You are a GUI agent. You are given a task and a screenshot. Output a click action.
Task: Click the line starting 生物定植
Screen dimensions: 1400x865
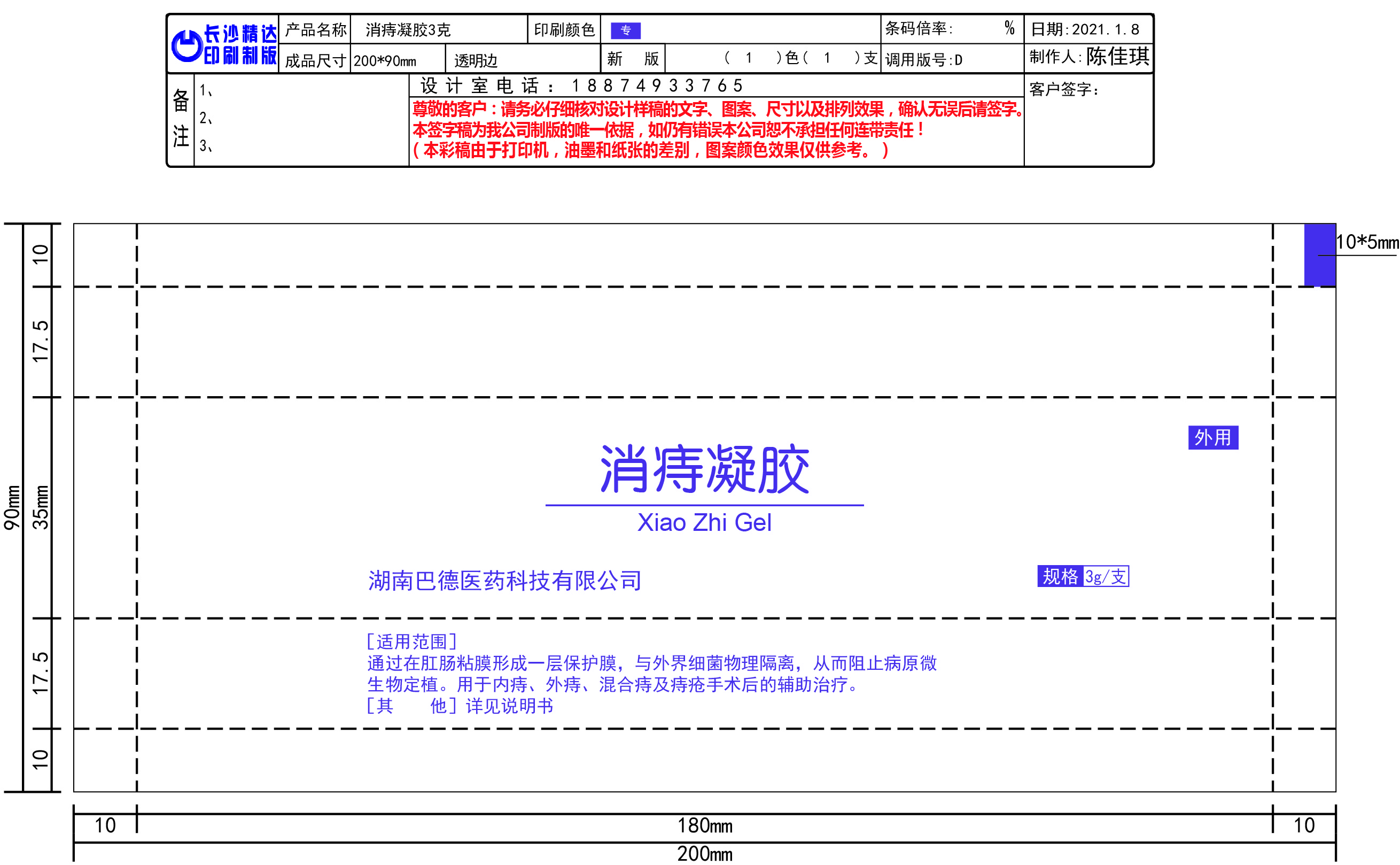[612, 684]
